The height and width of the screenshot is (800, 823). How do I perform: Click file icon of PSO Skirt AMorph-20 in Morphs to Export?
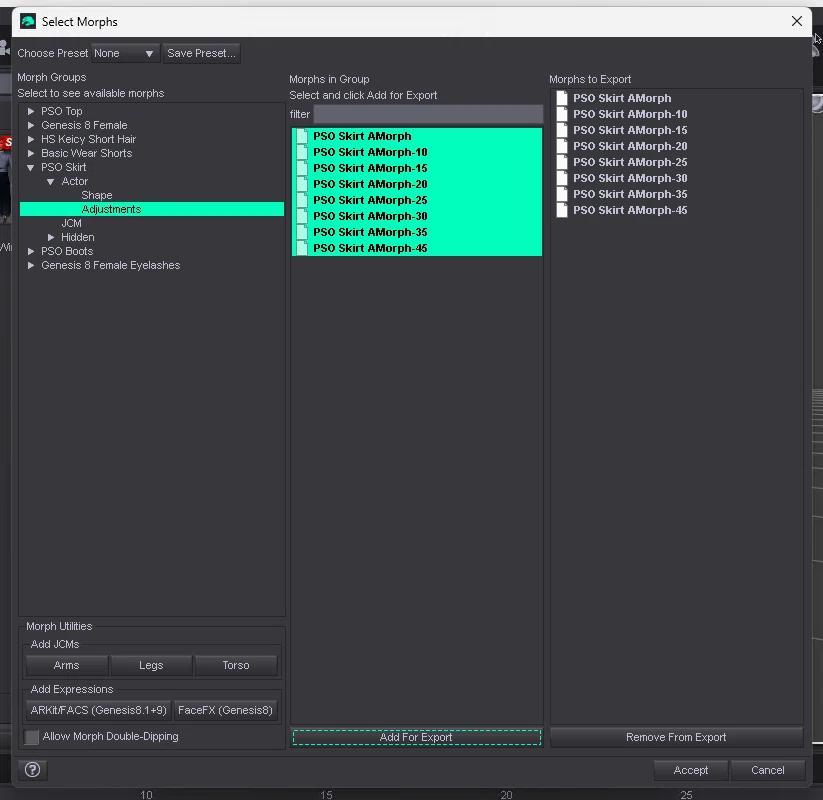562,146
